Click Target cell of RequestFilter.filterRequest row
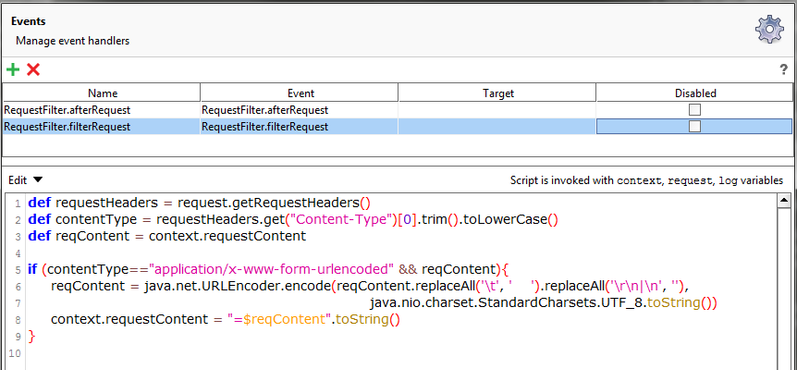797x370 pixels. [497, 127]
